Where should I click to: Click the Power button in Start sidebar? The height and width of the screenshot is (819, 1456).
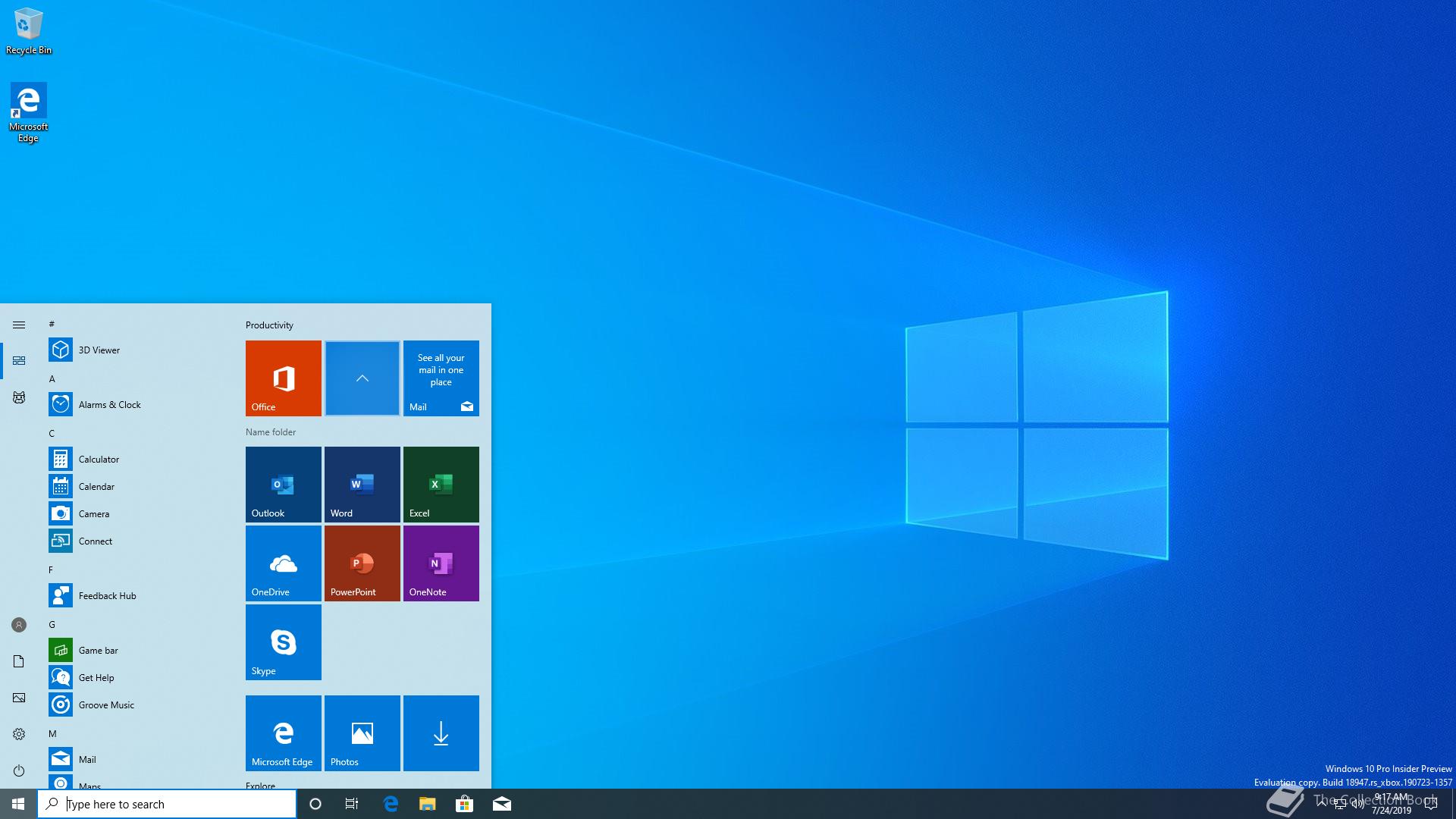pos(19,770)
